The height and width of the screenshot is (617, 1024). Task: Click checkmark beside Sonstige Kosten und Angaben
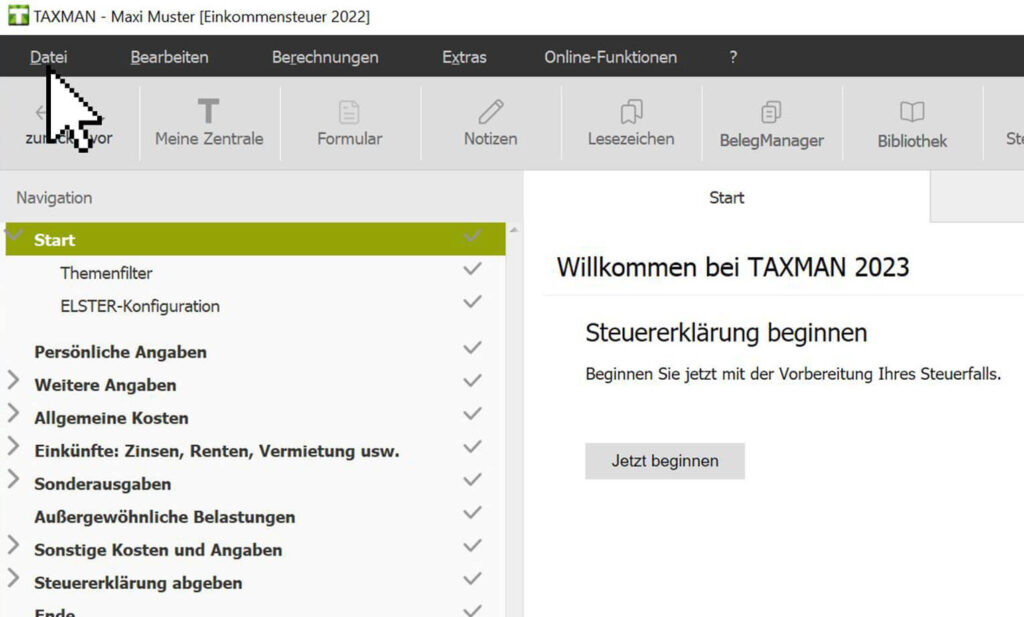pos(472,545)
